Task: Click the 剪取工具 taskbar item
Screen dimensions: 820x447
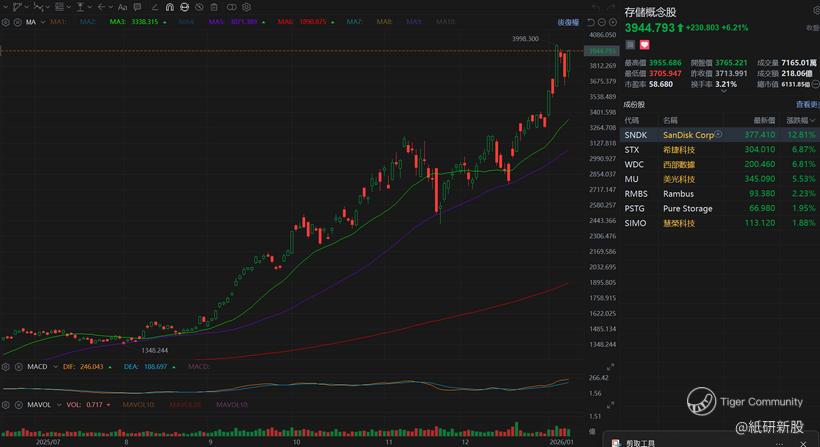Action: [x=640, y=443]
